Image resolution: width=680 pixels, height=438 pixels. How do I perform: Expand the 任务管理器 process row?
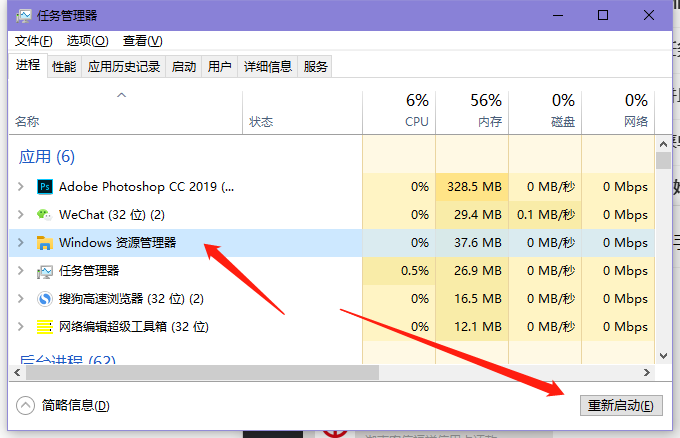tap(20, 271)
